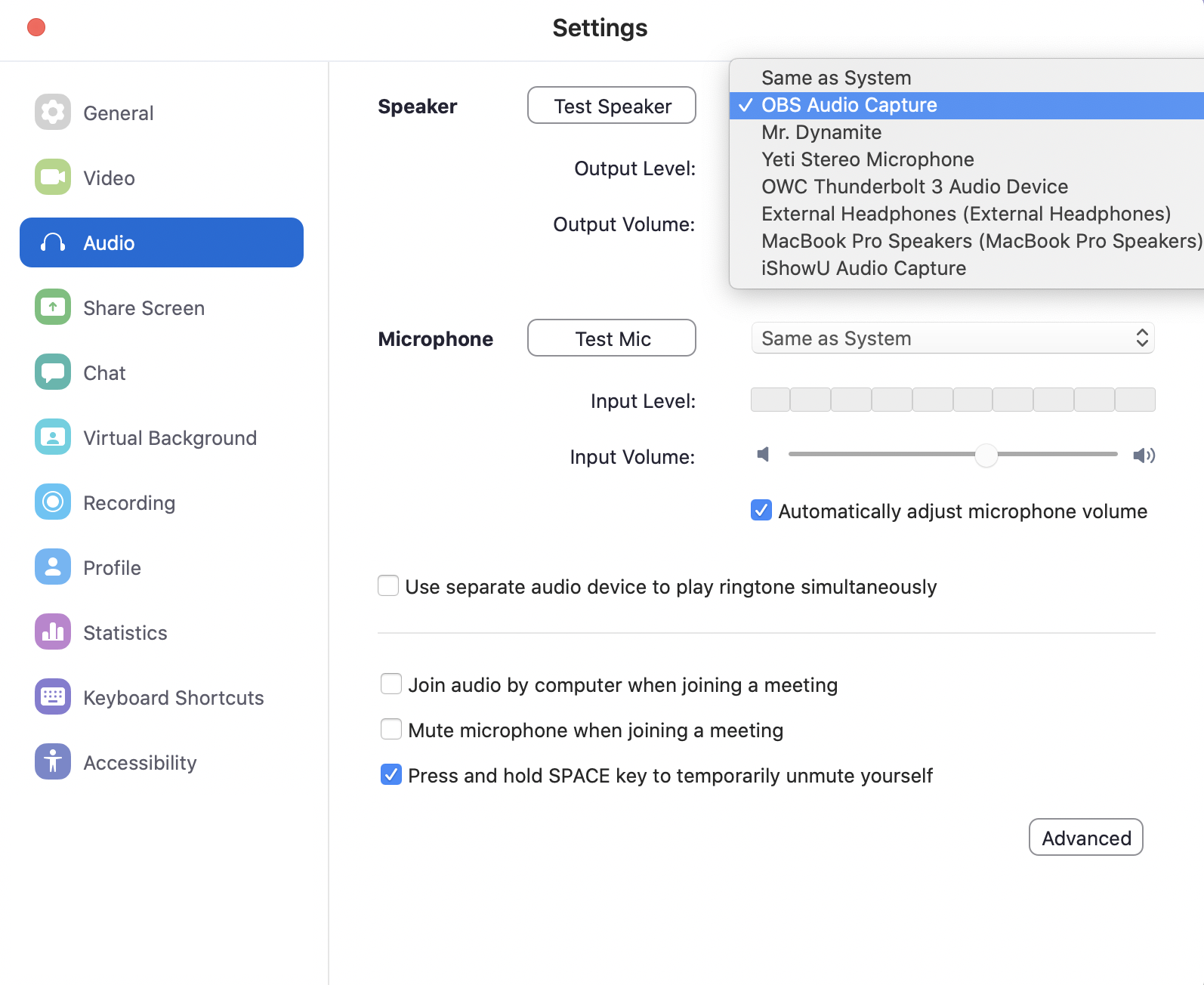1204x985 pixels.
Task: Click the maximum input volume speaker icon
Action: pyautogui.click(x=1144, y=455)
